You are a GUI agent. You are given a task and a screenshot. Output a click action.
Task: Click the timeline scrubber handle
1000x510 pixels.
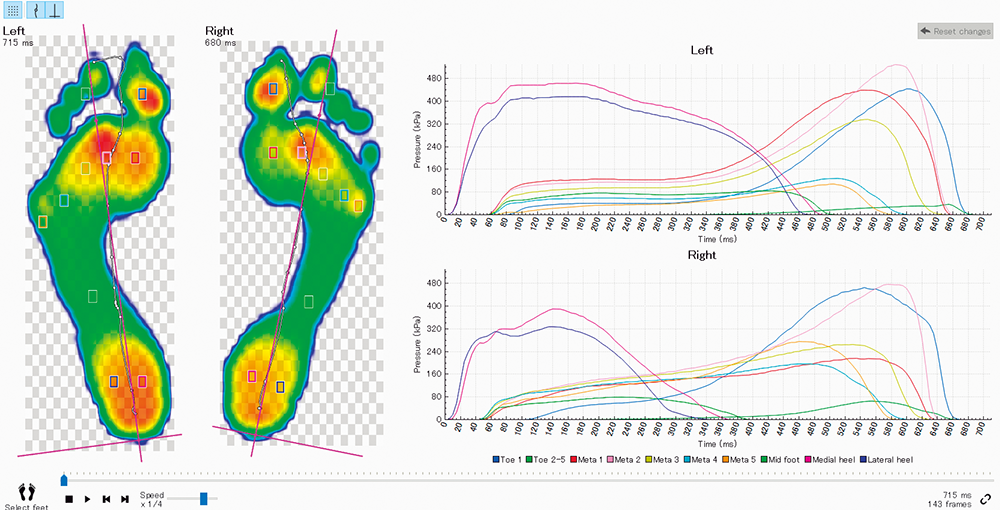[x=64, y=480]
